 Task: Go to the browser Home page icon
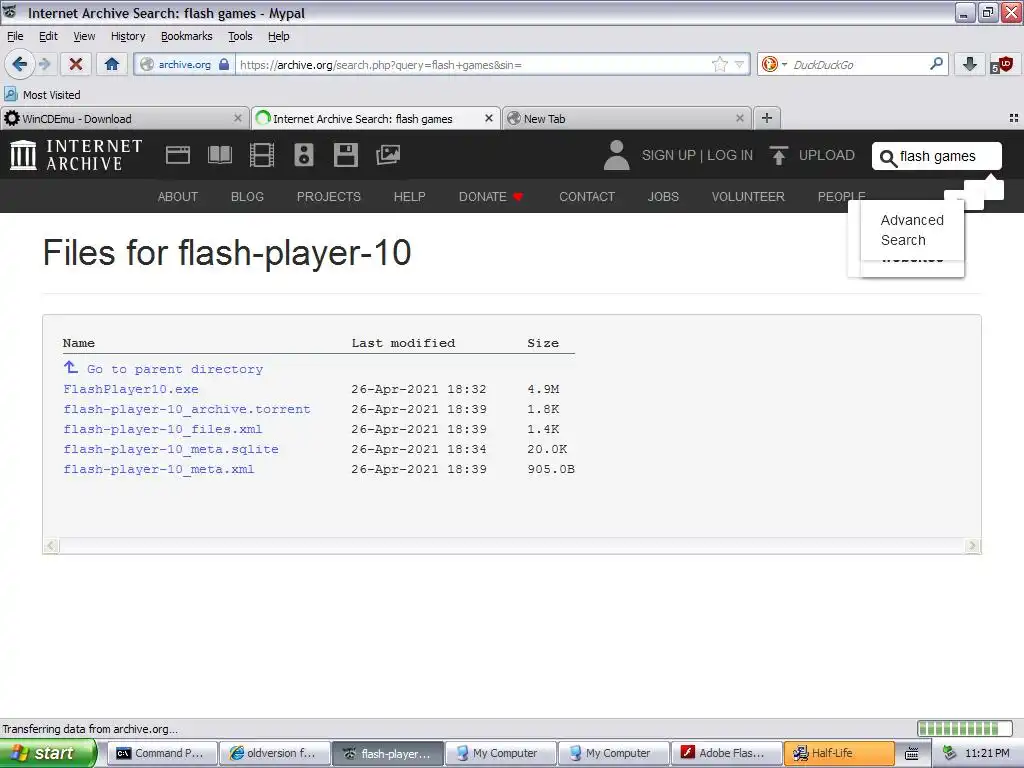coord(112,64)
